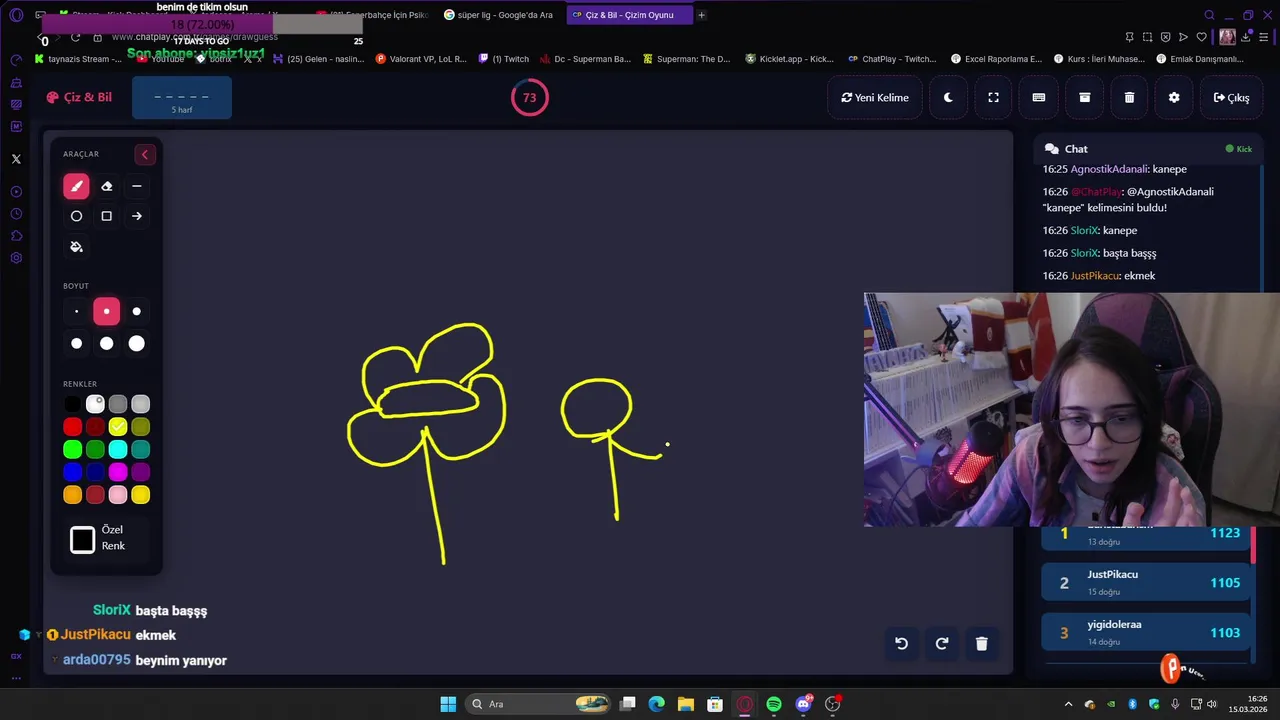
Task: Select the straight line tool
Action: tap(137, 186)
